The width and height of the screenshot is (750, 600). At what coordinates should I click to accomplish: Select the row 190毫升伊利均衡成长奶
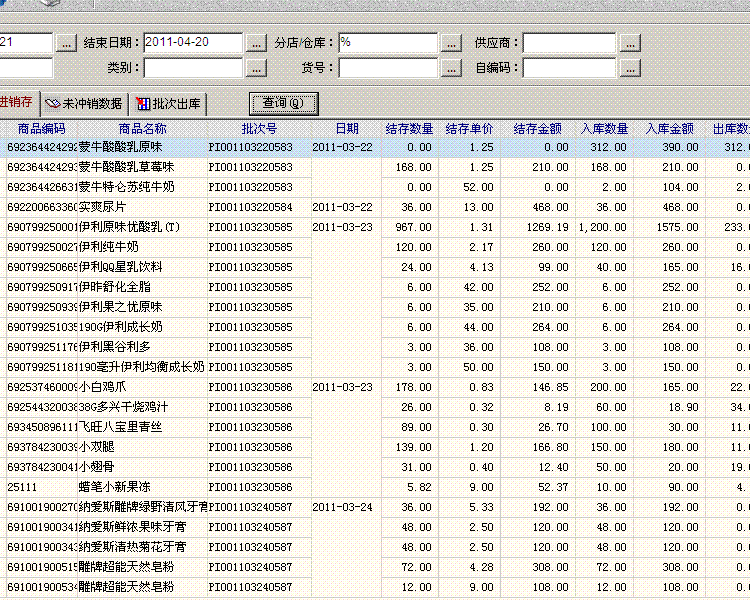[x=375, y=367]
